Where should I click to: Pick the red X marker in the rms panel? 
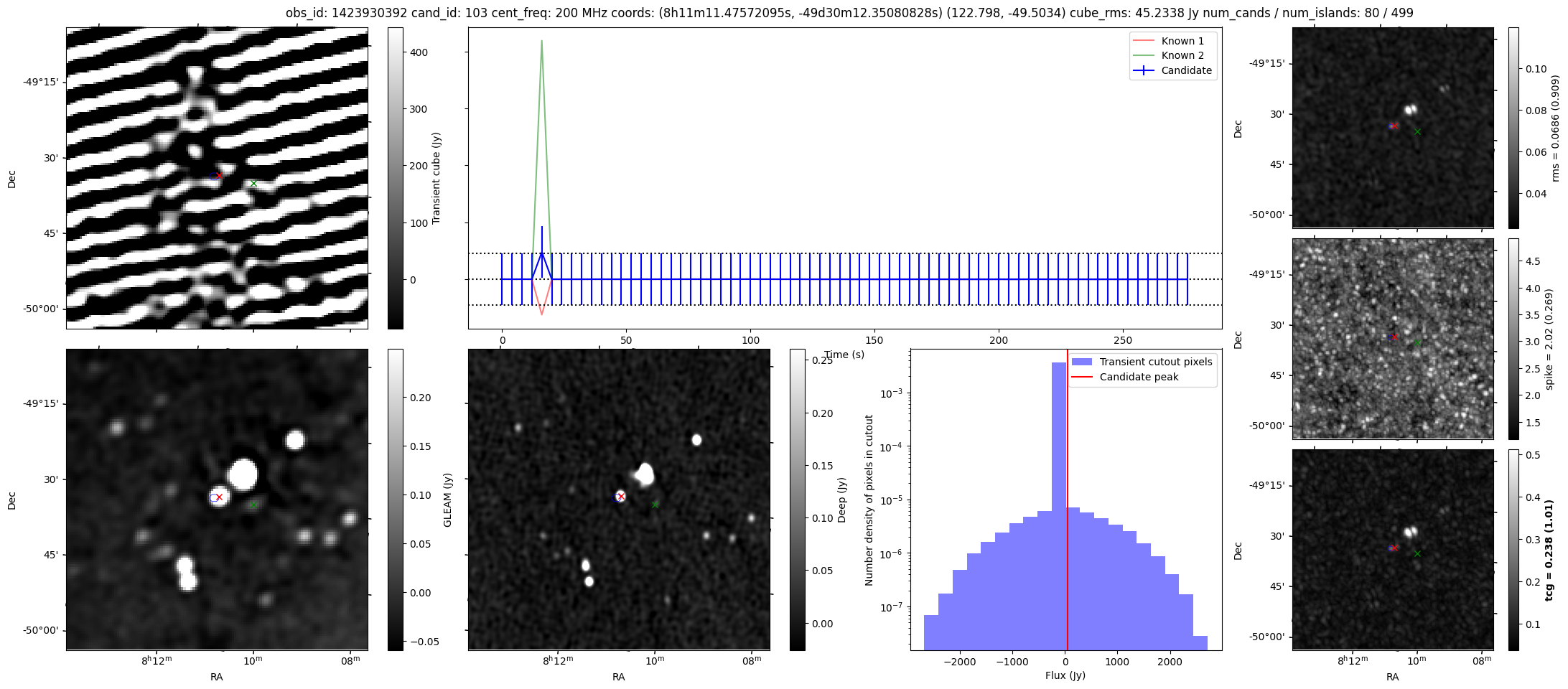coord(1394,126)
